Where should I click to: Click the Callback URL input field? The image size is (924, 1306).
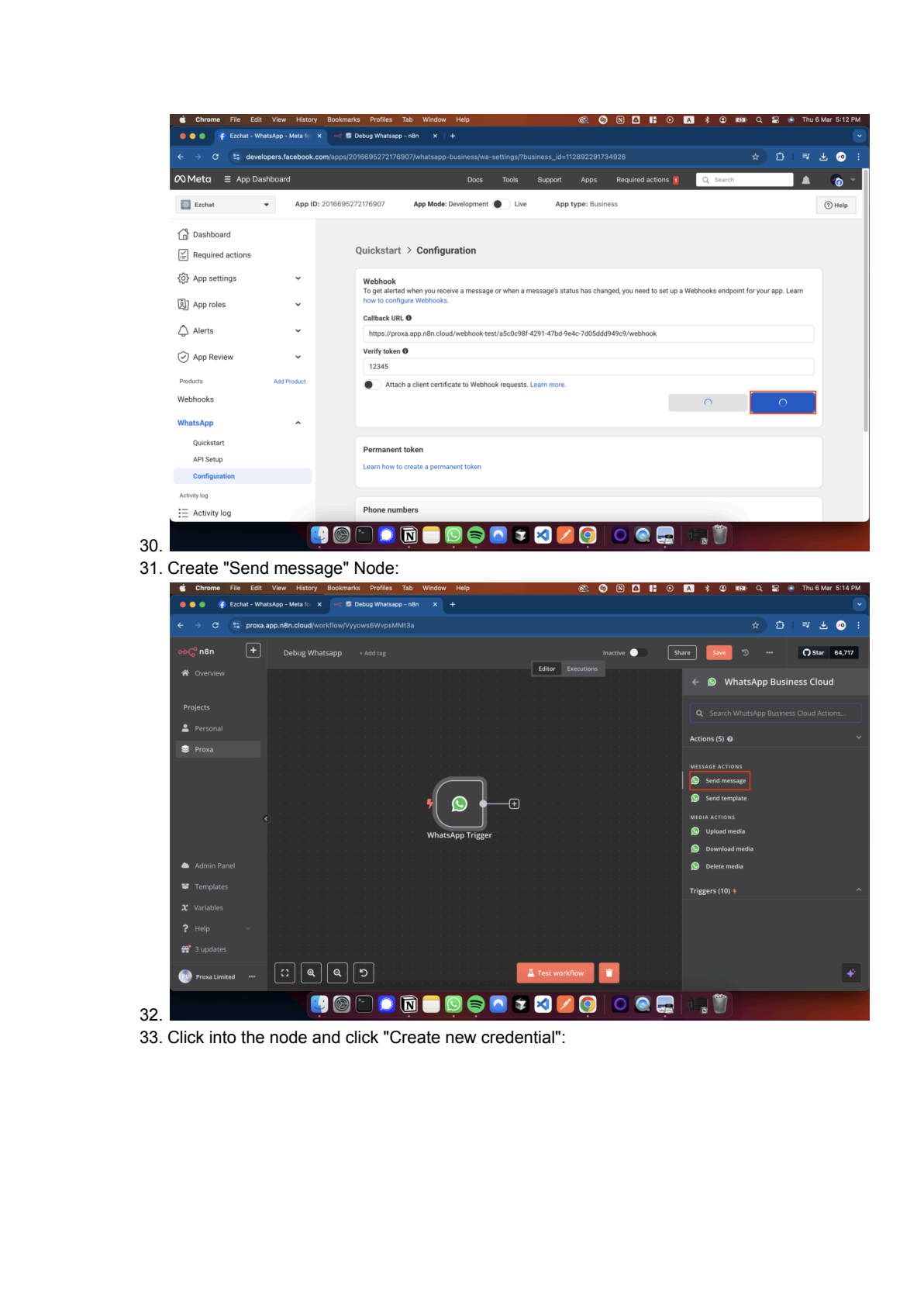tap(588, 333)
